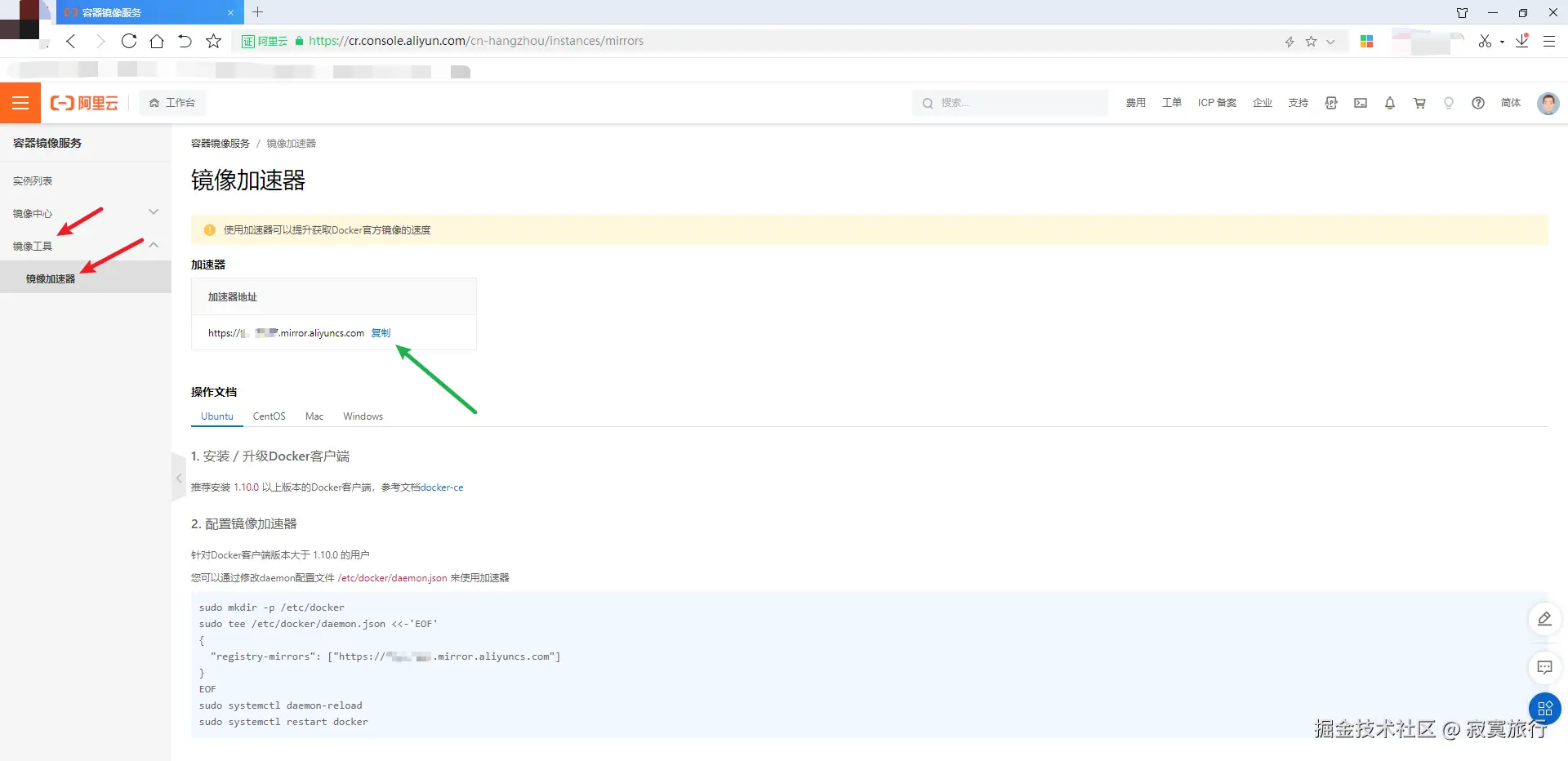Click the 阿里云 verified site badge
1568x761 pixels.
265,41
